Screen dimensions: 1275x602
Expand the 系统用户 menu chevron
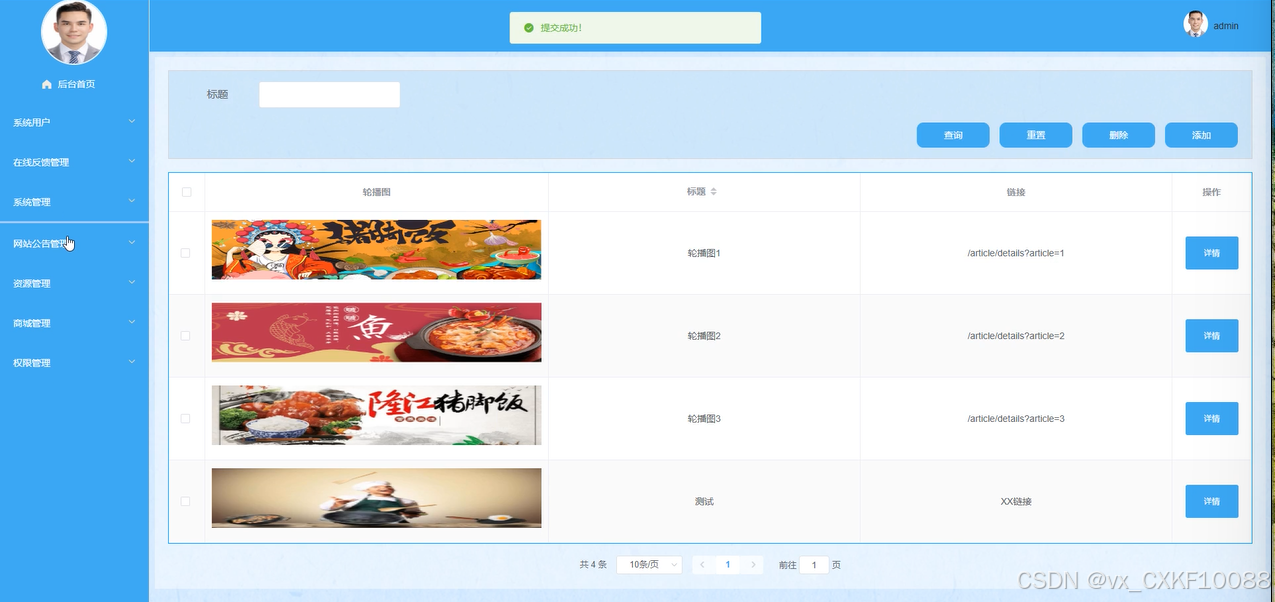132,122
